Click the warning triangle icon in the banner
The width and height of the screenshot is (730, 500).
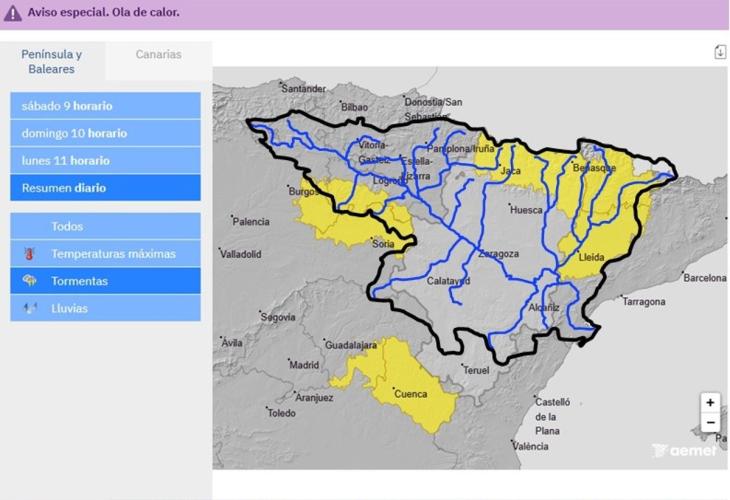click(13, 14)
